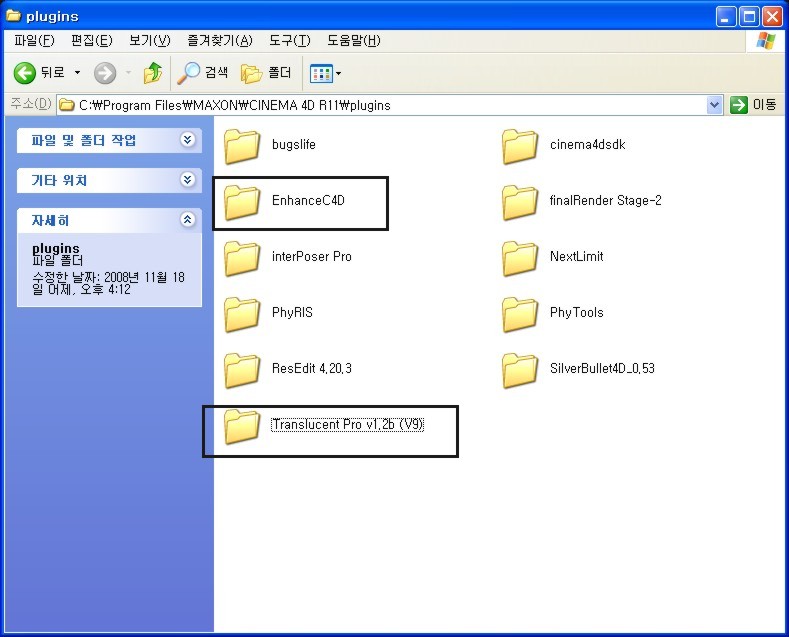Select the cinema4dsdk folder icon

[520, 146]
